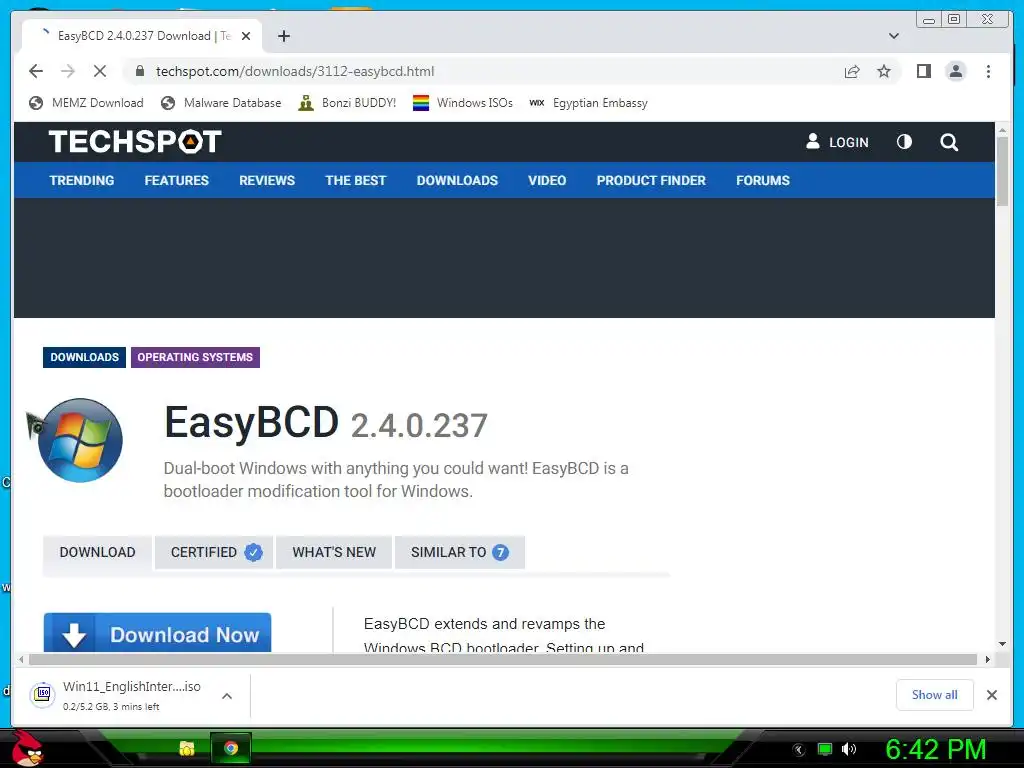This screenshot has width=1024, height=768.
Task: Open the Chrome profile avatar
Action: [x=955, y=71]
